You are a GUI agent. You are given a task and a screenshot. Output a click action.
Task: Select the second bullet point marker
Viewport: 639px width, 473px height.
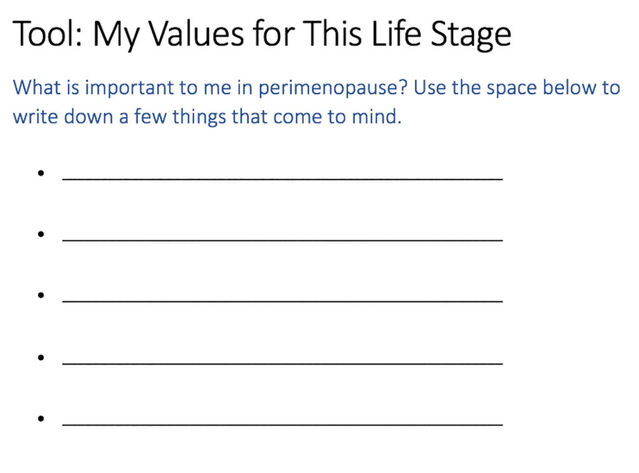point(41,234)
